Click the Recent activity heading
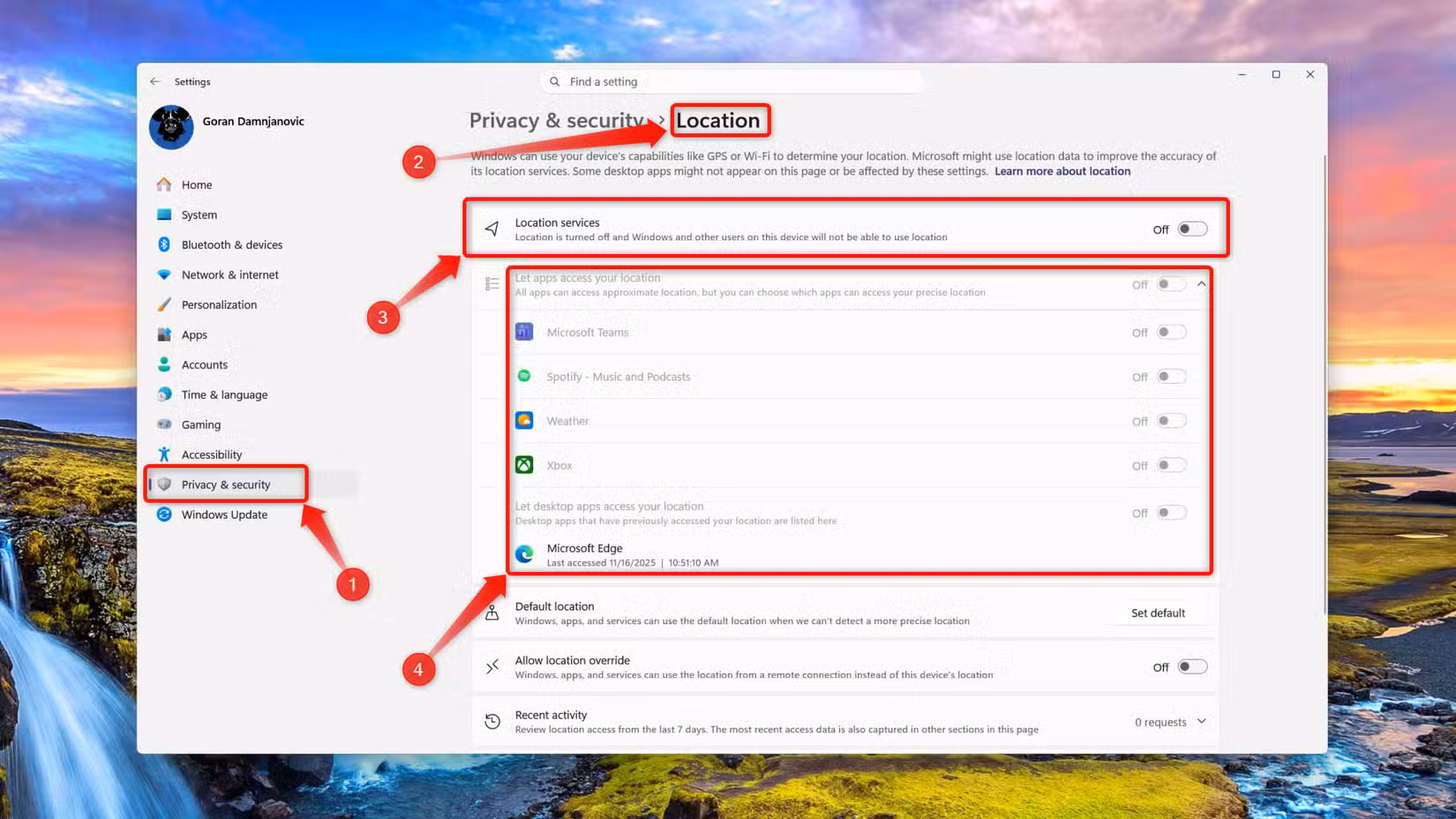This screenshot has height=819, width=1456. tap(551, 715)
